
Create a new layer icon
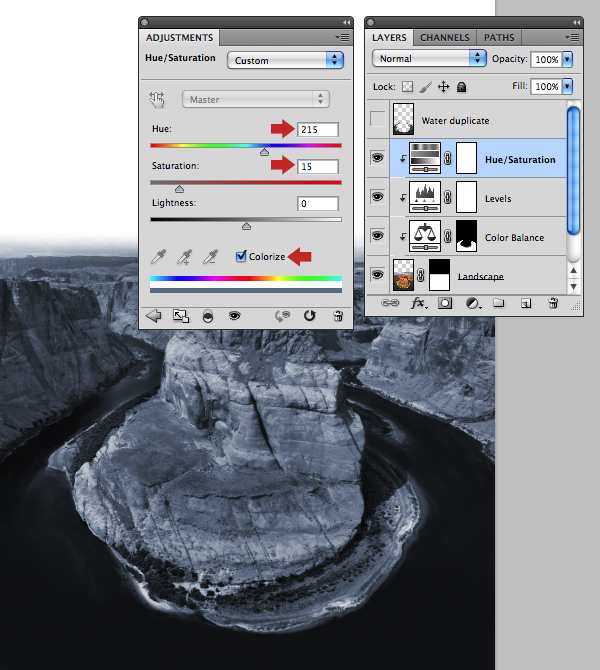point(526,303)
